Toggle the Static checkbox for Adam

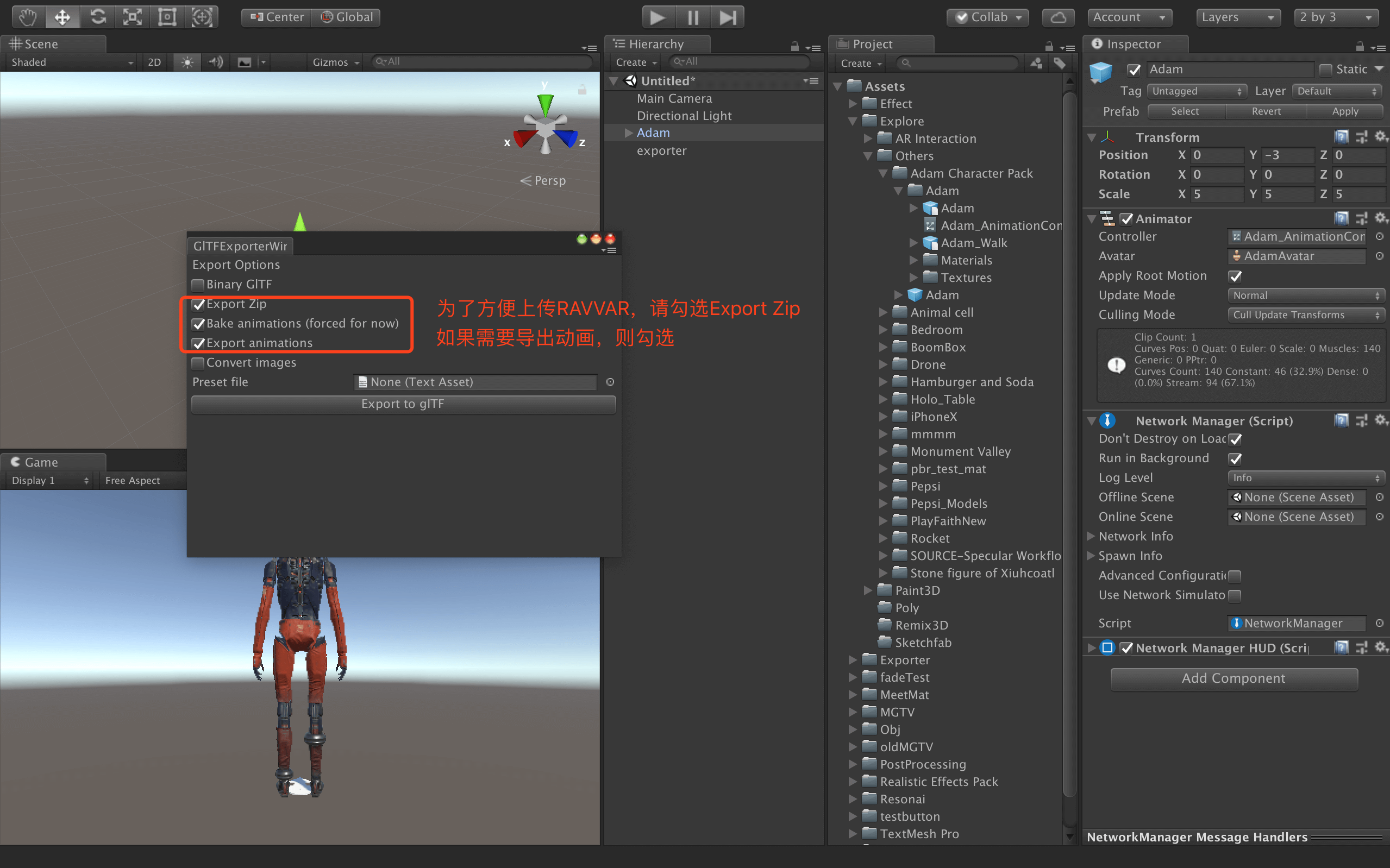tap(1325, 70)
